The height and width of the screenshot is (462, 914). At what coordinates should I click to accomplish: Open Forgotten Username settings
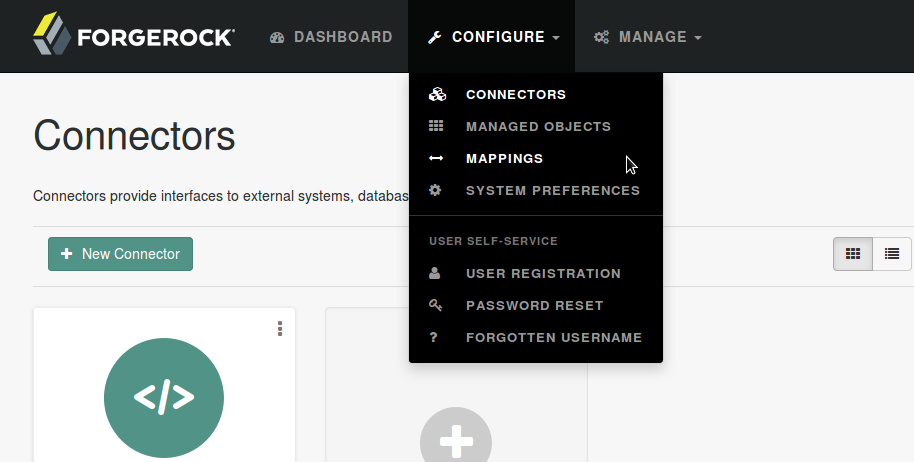(536, 338)
